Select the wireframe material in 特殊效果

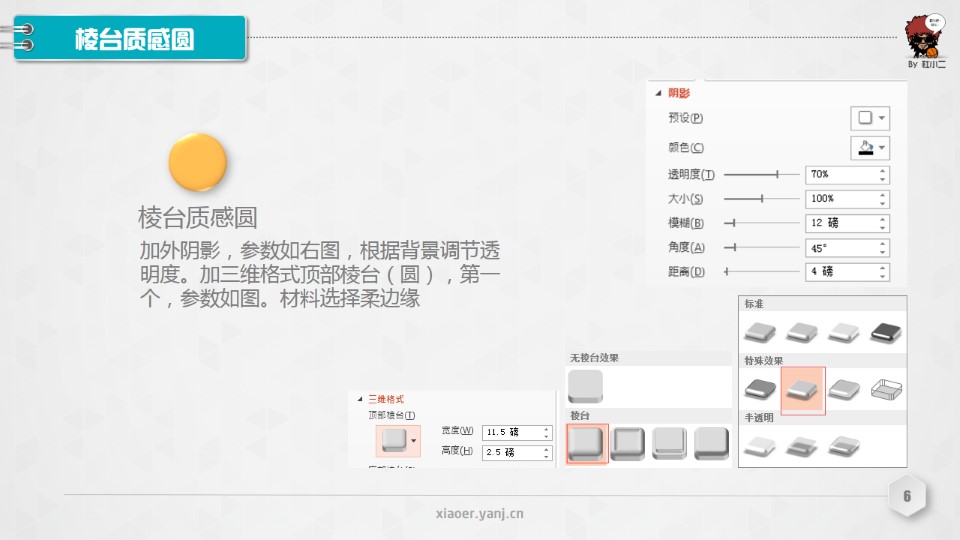[884, 389]
